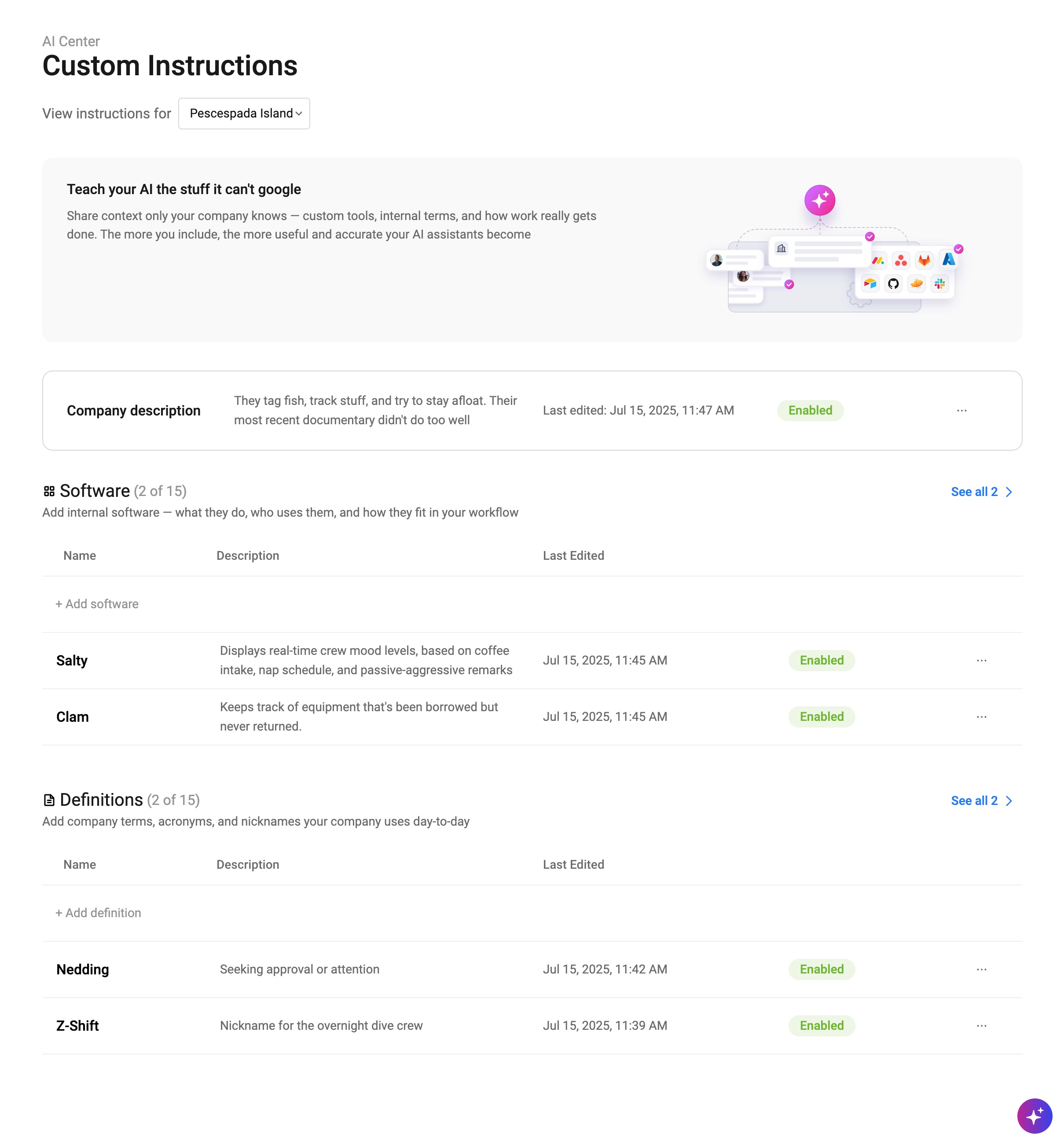Click Add software
This screenshot has height=1146, width=1064.
point(97,603)
